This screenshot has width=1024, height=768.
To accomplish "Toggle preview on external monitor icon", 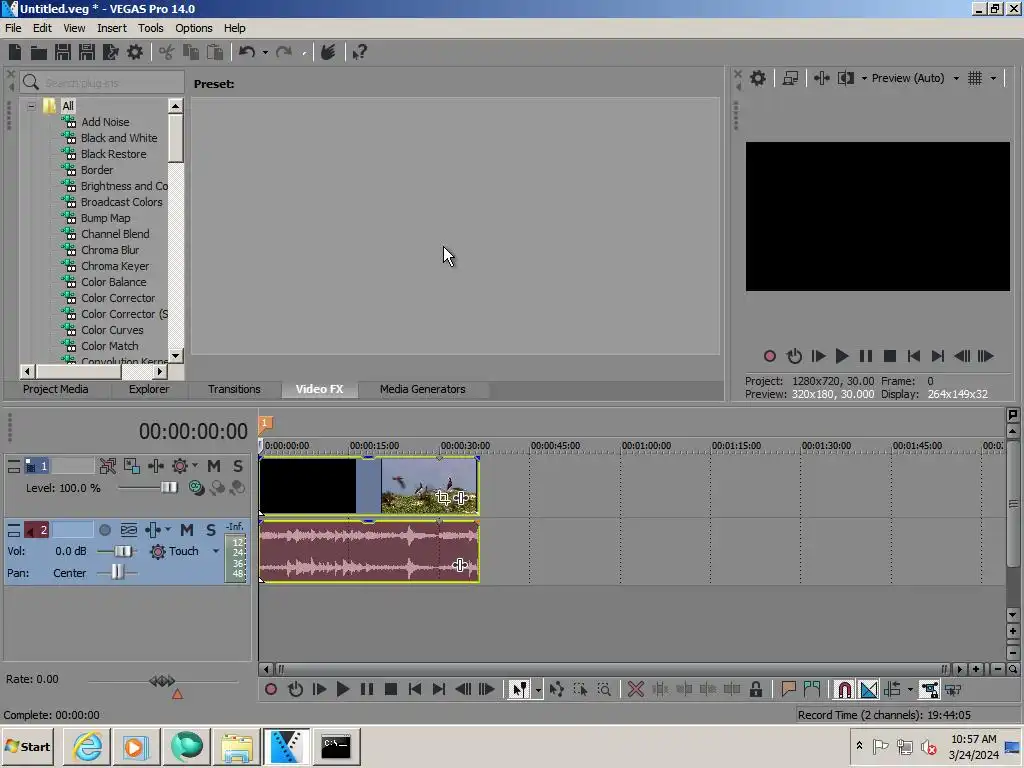I will tap(790, 78).
